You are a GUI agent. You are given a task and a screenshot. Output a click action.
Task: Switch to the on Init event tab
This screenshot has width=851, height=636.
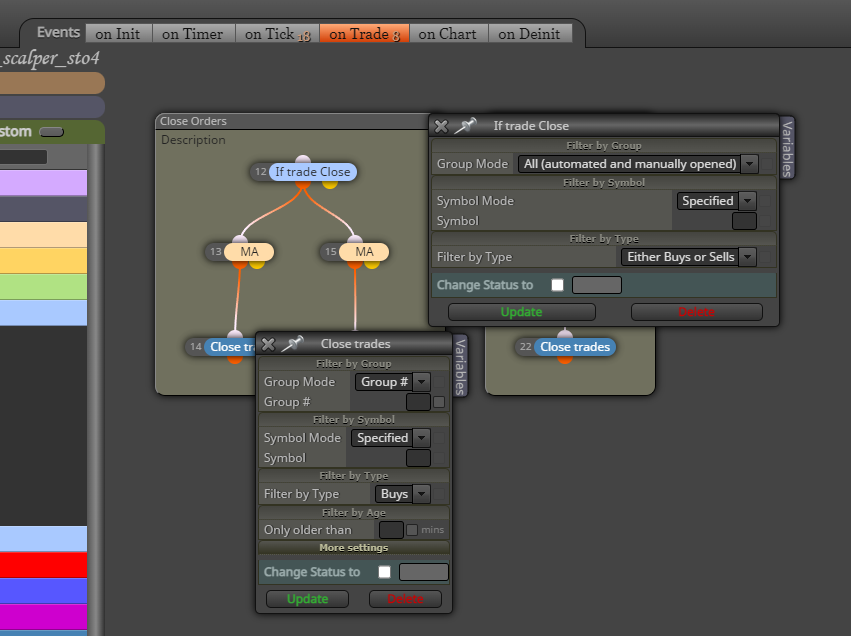118,34
